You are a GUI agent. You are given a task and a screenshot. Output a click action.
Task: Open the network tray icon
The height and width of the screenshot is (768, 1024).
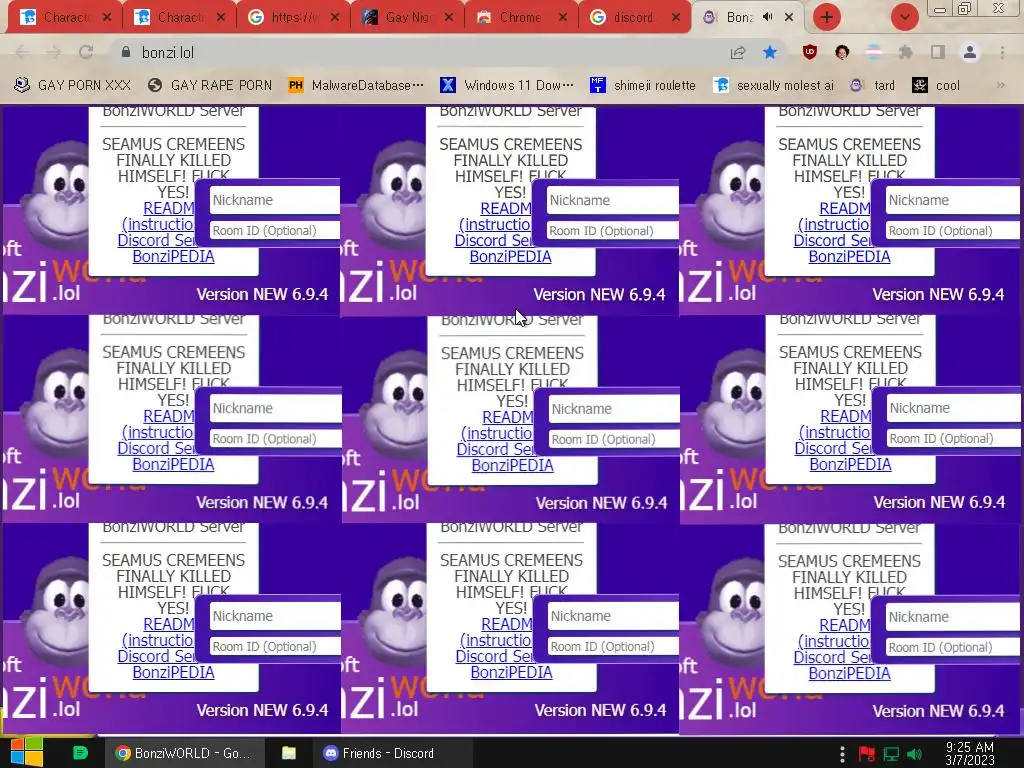891,754
